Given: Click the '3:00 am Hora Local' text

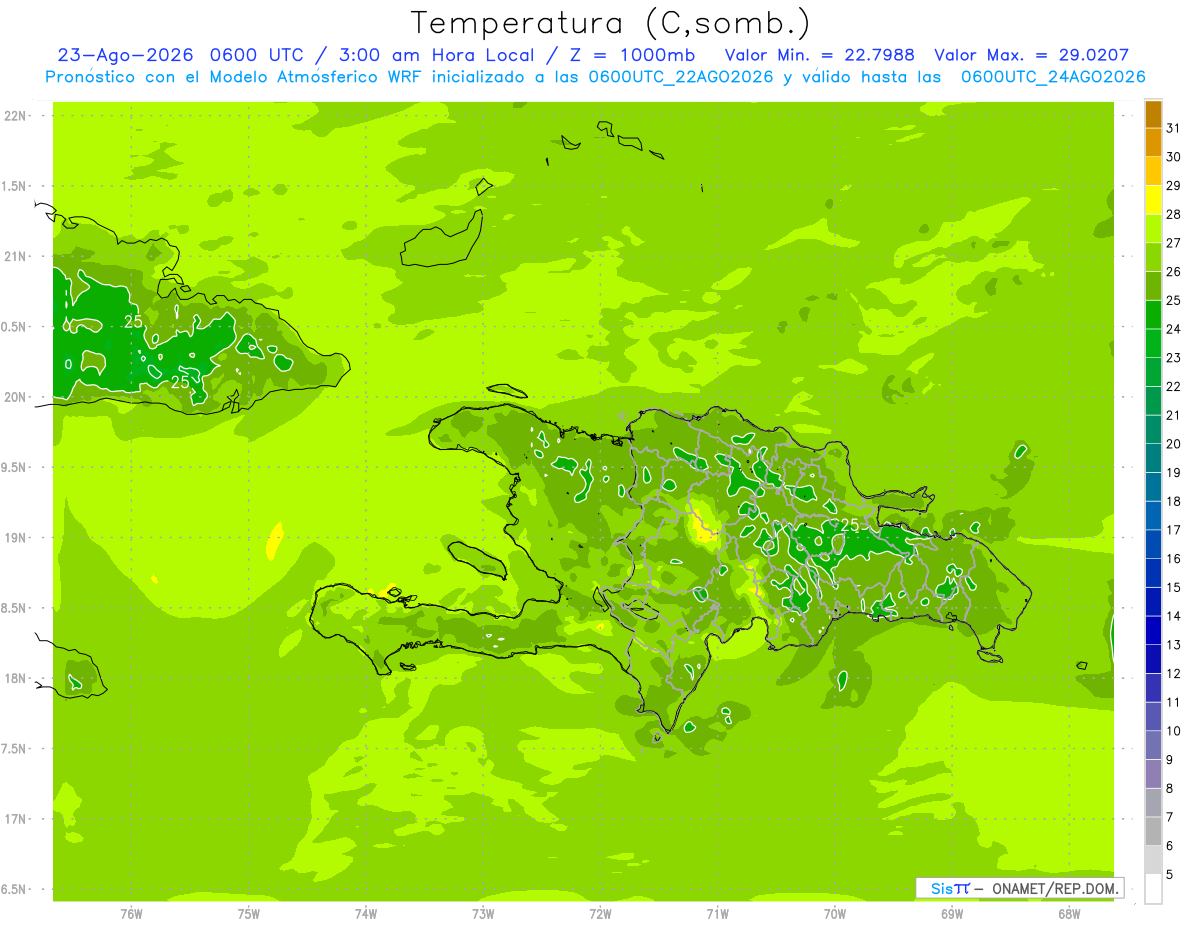Looking at the screenshot, I should [x=436, y=55].
